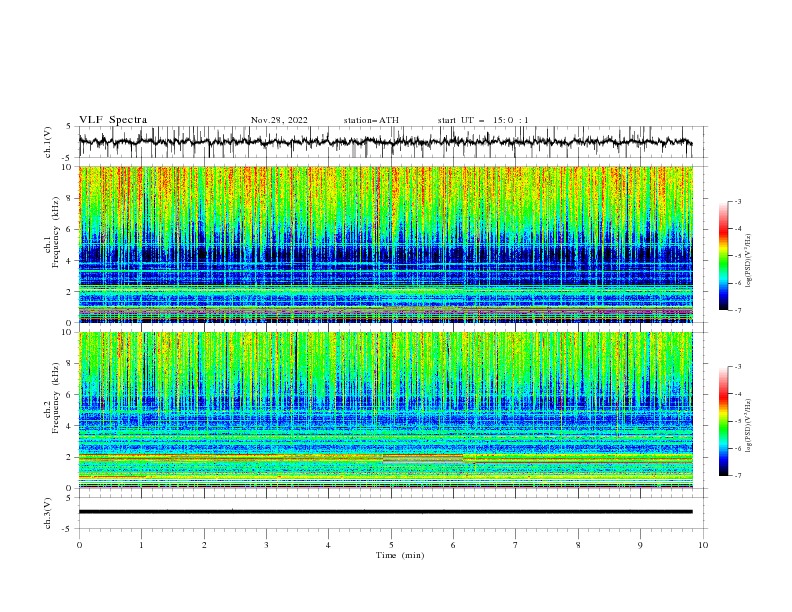The width and height of the screenshot is (792, 612).
Task: Click the "-3" tick of ch.1 color bar
Action: [737, 201]
